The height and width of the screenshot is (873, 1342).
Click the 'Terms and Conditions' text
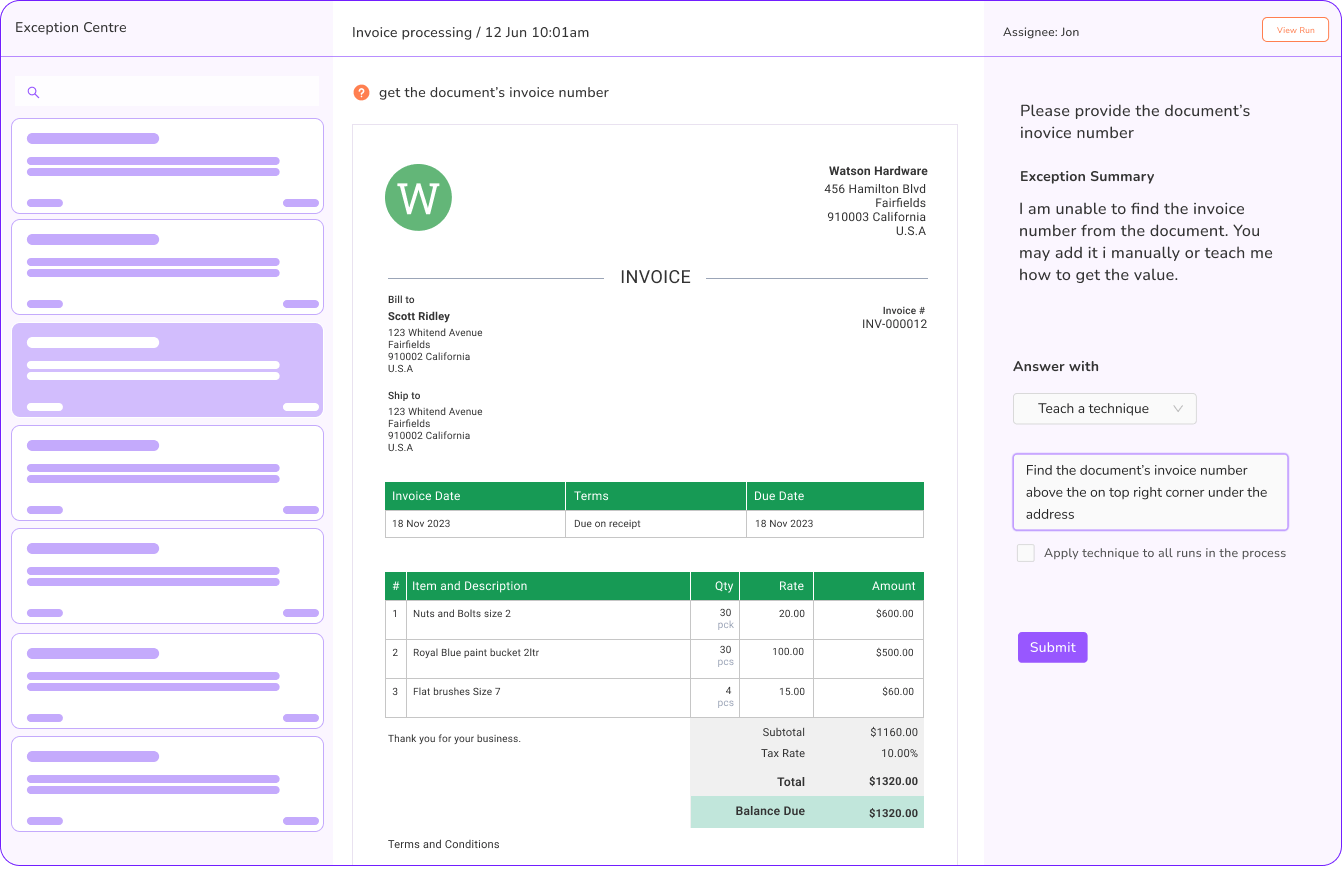(444, 844)
